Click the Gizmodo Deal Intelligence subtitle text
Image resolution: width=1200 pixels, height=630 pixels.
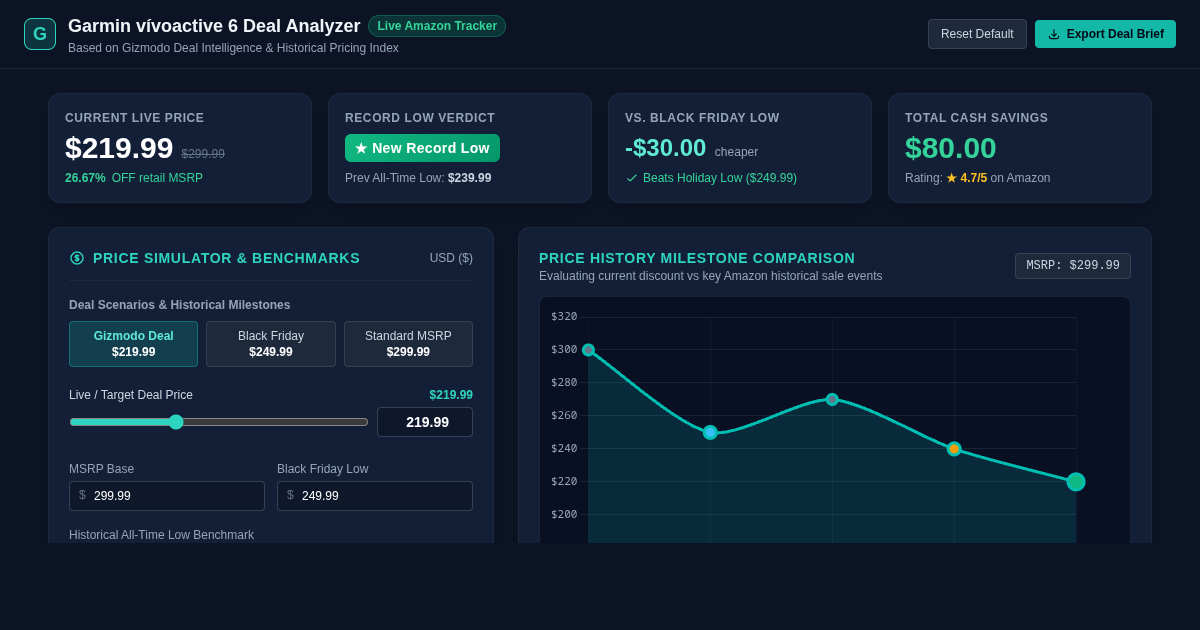(x=233, y=48)
